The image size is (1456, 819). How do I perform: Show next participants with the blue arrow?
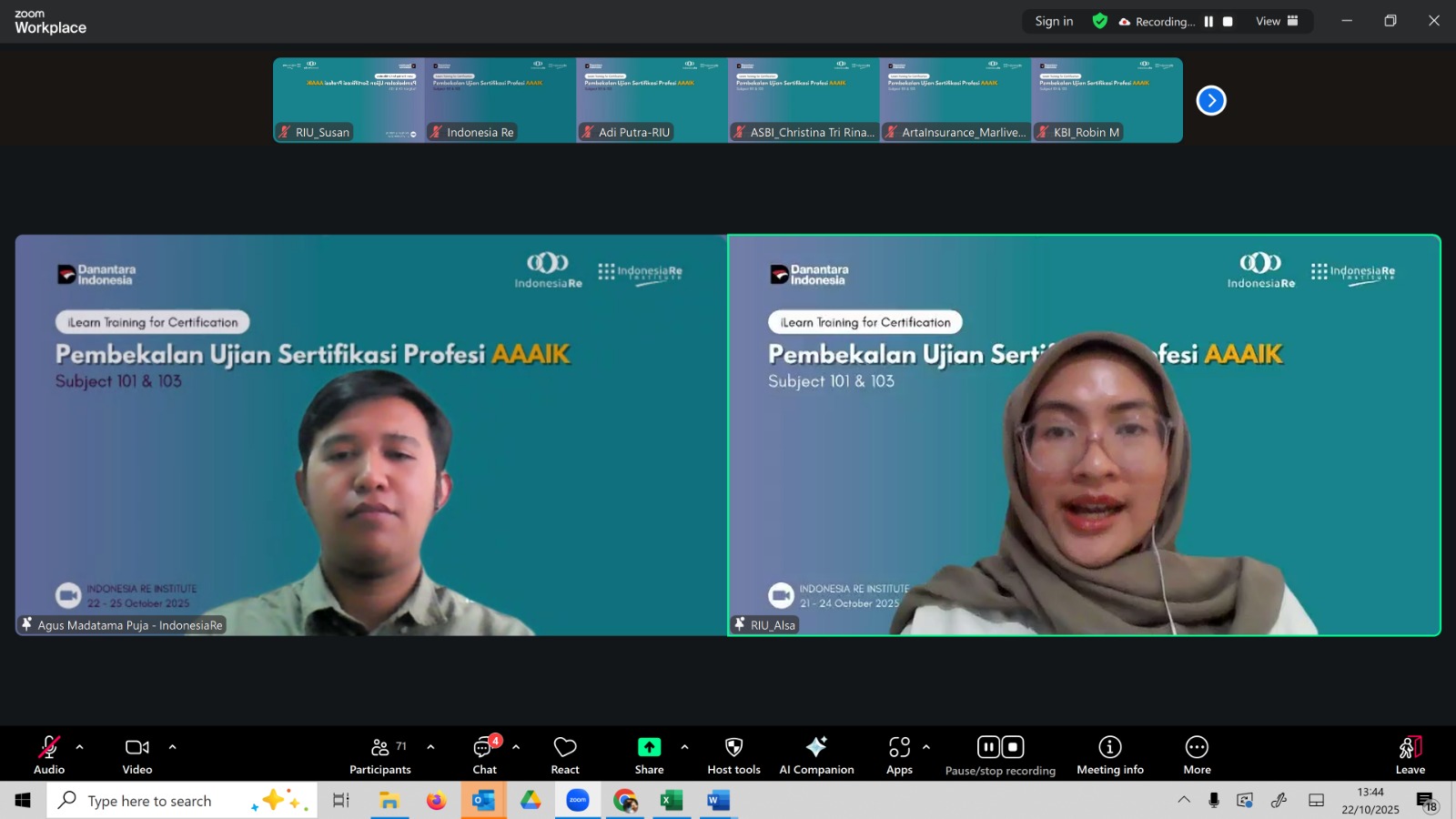pyautogui.click(x=1211, y=100)
